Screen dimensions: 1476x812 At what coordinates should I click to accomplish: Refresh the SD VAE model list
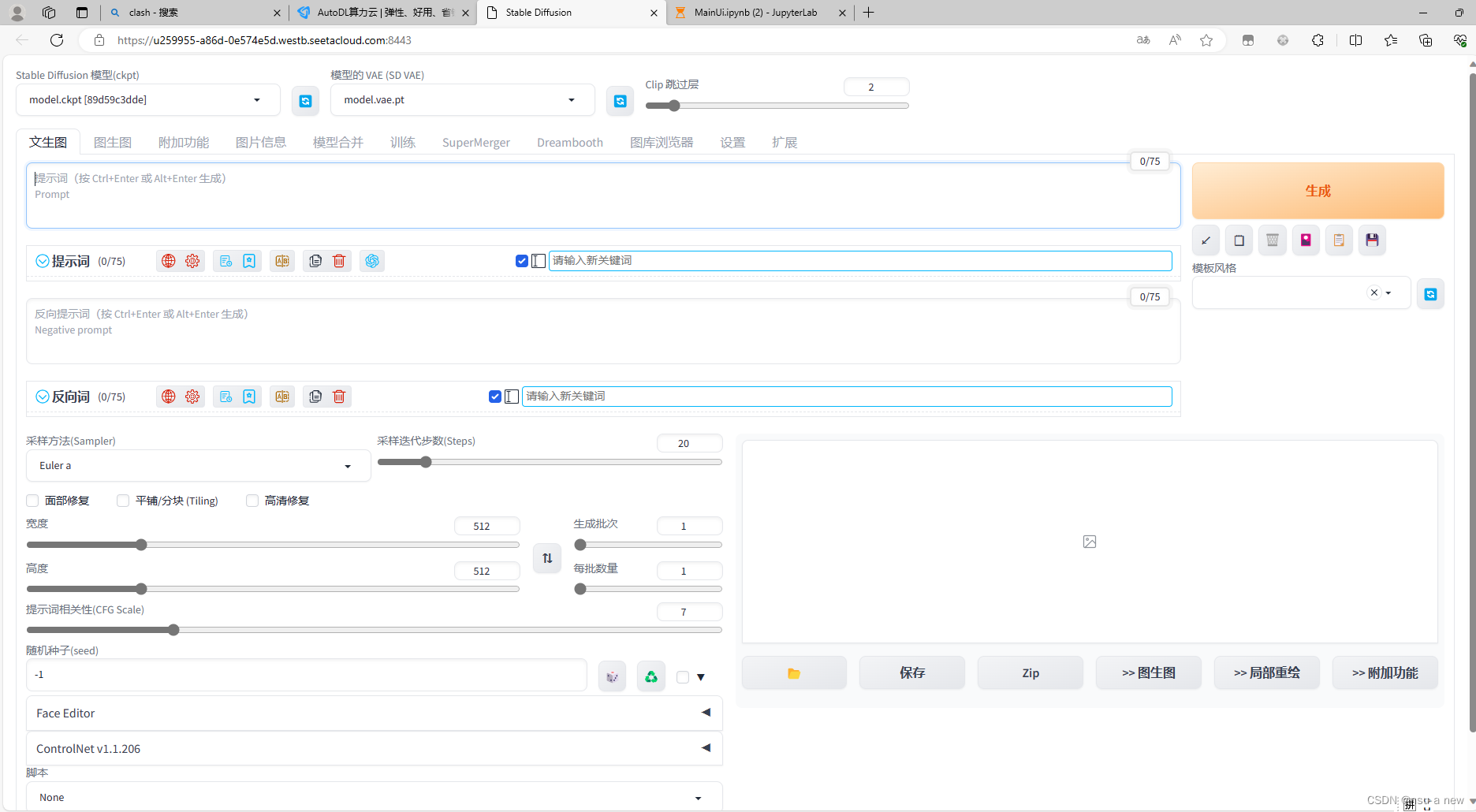pyautogui.click(x=620, y=101)
